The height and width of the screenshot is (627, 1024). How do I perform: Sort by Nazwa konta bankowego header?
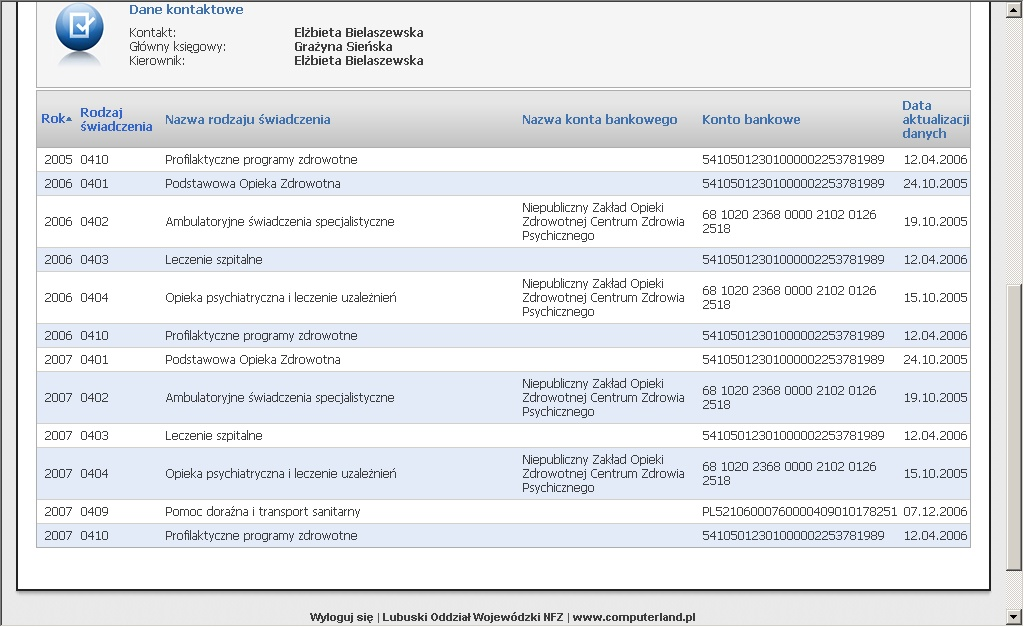600,120
